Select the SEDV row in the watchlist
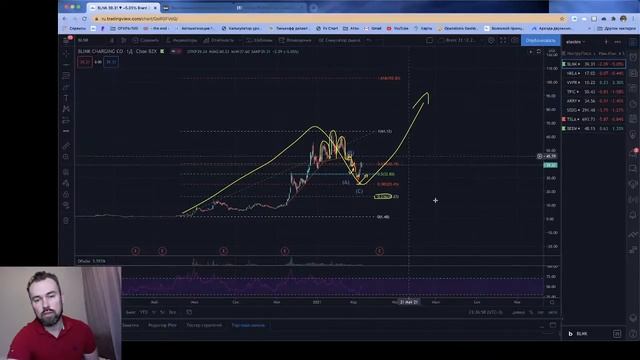Image resolution: width=640 pixels, height=360 pixels. pyautogui.click(x=593, y=129)
